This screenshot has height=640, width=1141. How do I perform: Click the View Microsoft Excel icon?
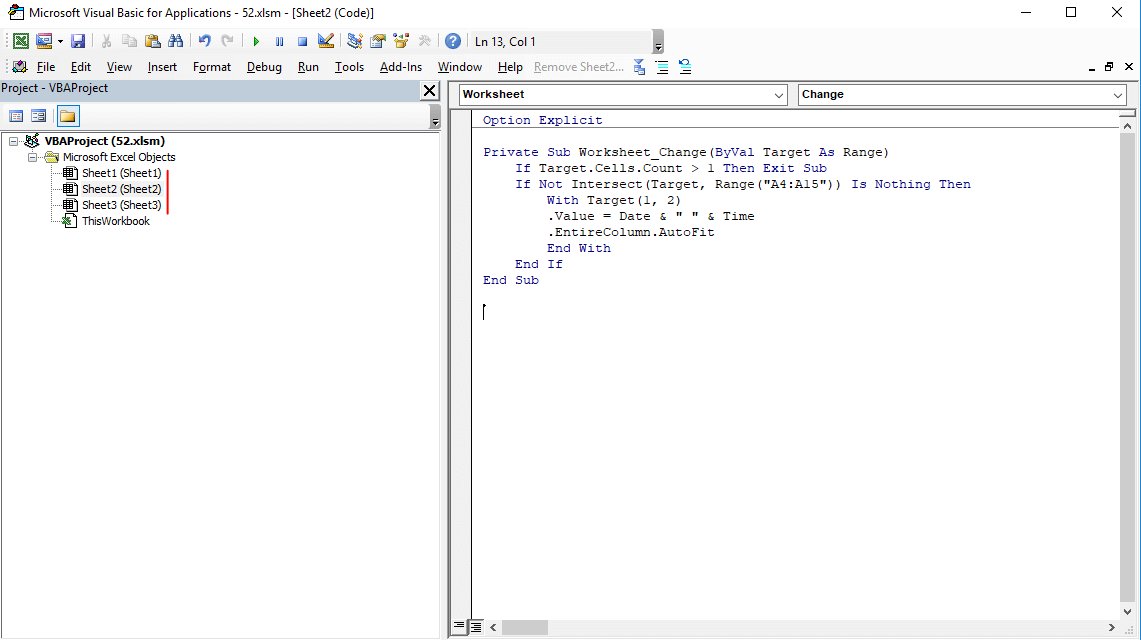point(20,41)
